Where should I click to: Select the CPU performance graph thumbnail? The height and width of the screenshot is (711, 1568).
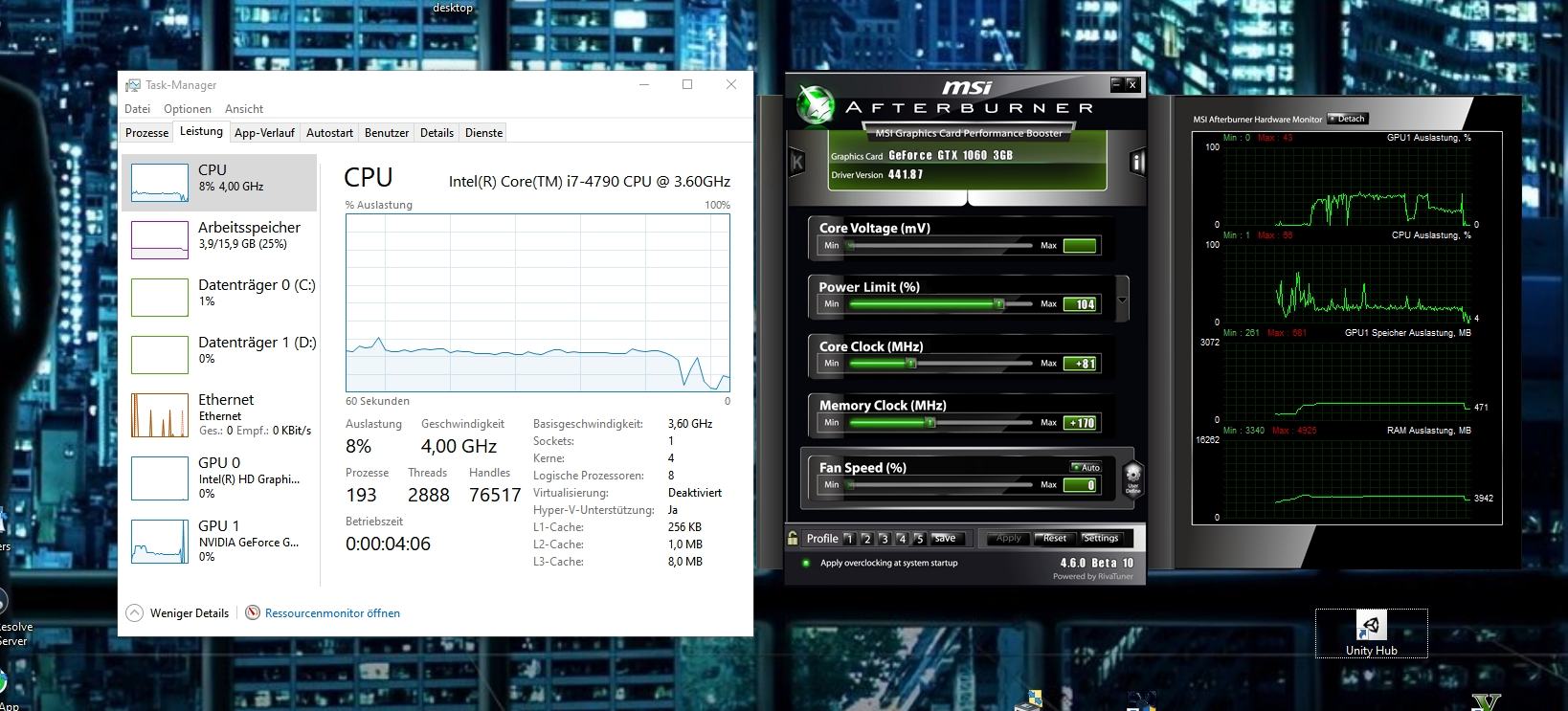[x=160, y=182]
